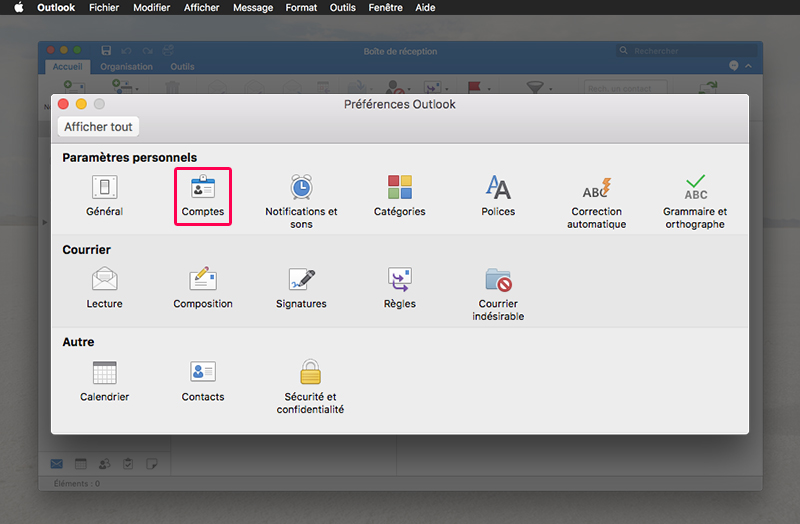
Task: Open the Message menu
Action: coord(253,8)
